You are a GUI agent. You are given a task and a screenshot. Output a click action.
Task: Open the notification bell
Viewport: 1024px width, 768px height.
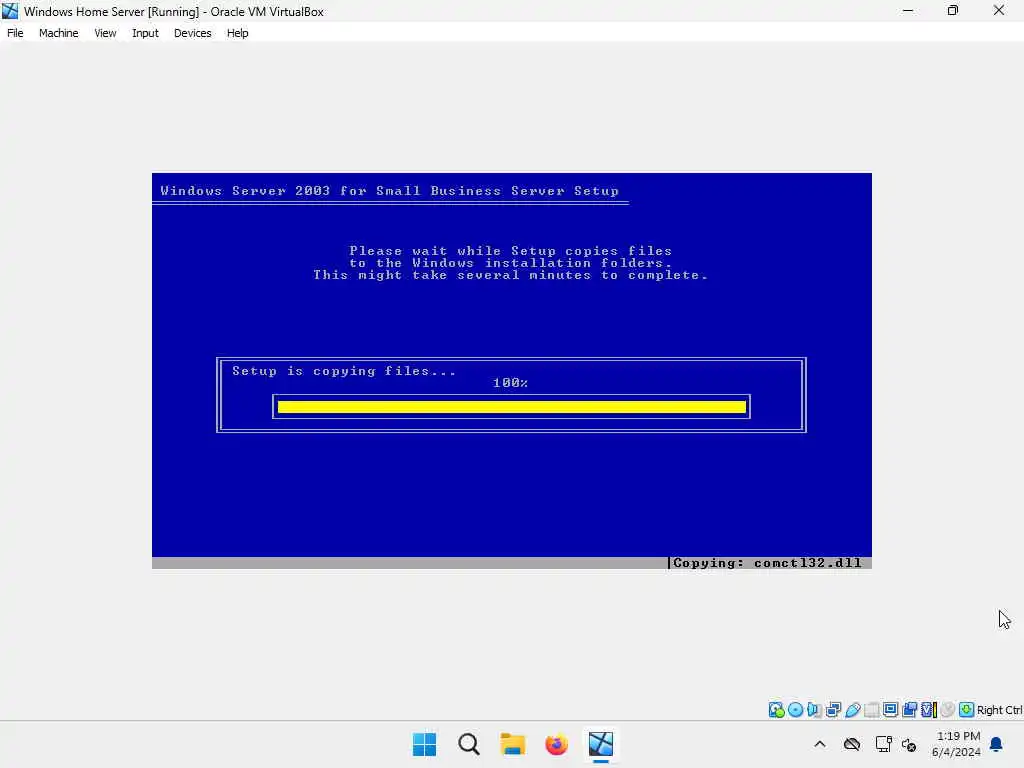(x=997, y=744)
